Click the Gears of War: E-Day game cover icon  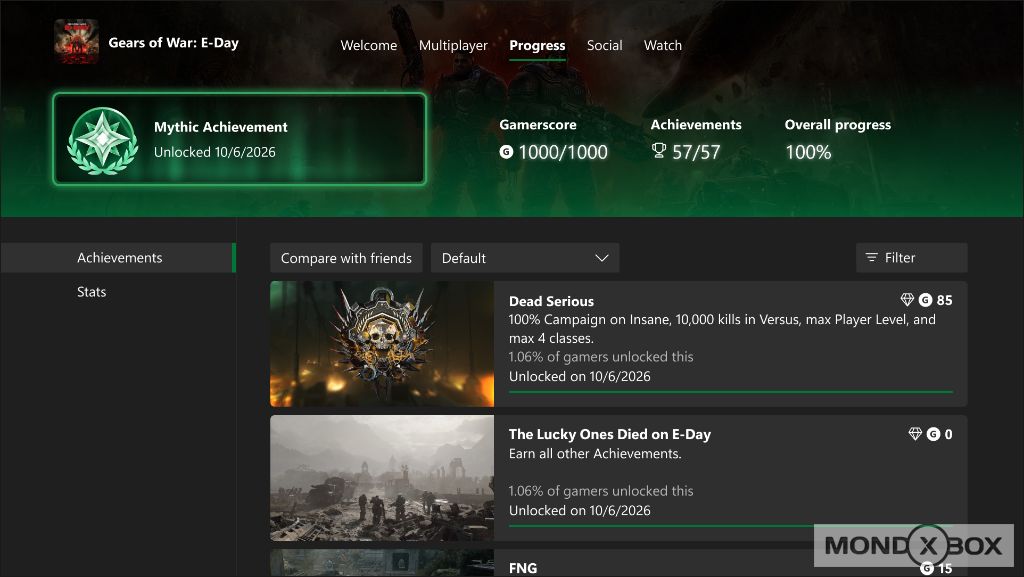click(x=76, y=42)
